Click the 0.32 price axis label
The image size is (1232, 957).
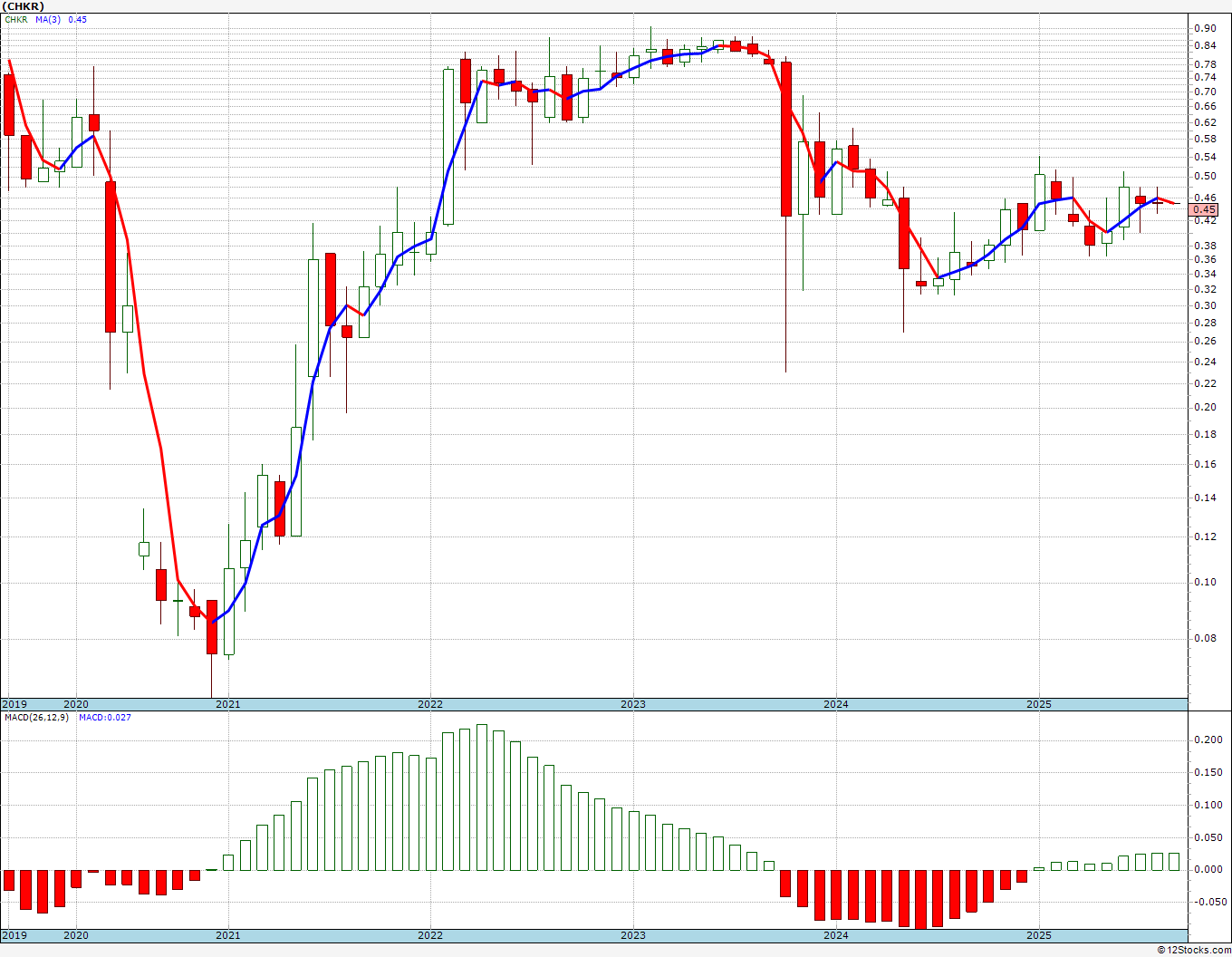pos(1205,289)
